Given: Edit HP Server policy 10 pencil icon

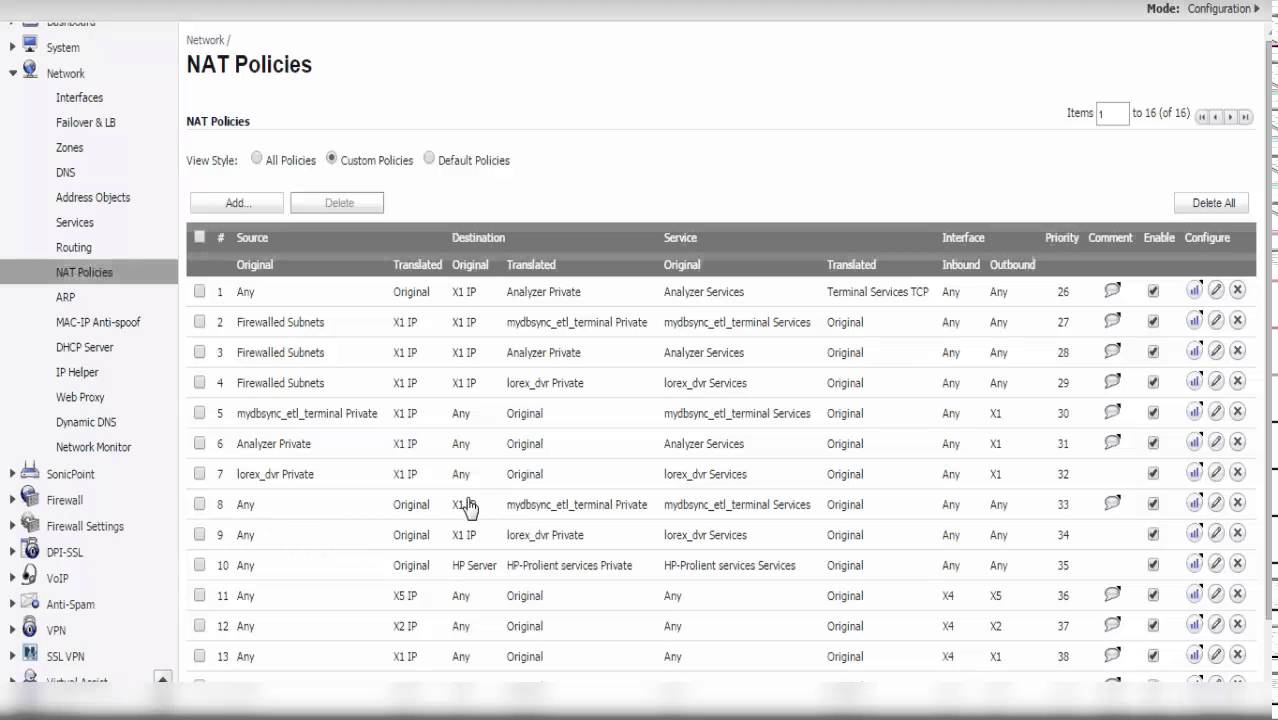Looking at the screenshot, I should pyautogui.click(x=1216, y=564).
